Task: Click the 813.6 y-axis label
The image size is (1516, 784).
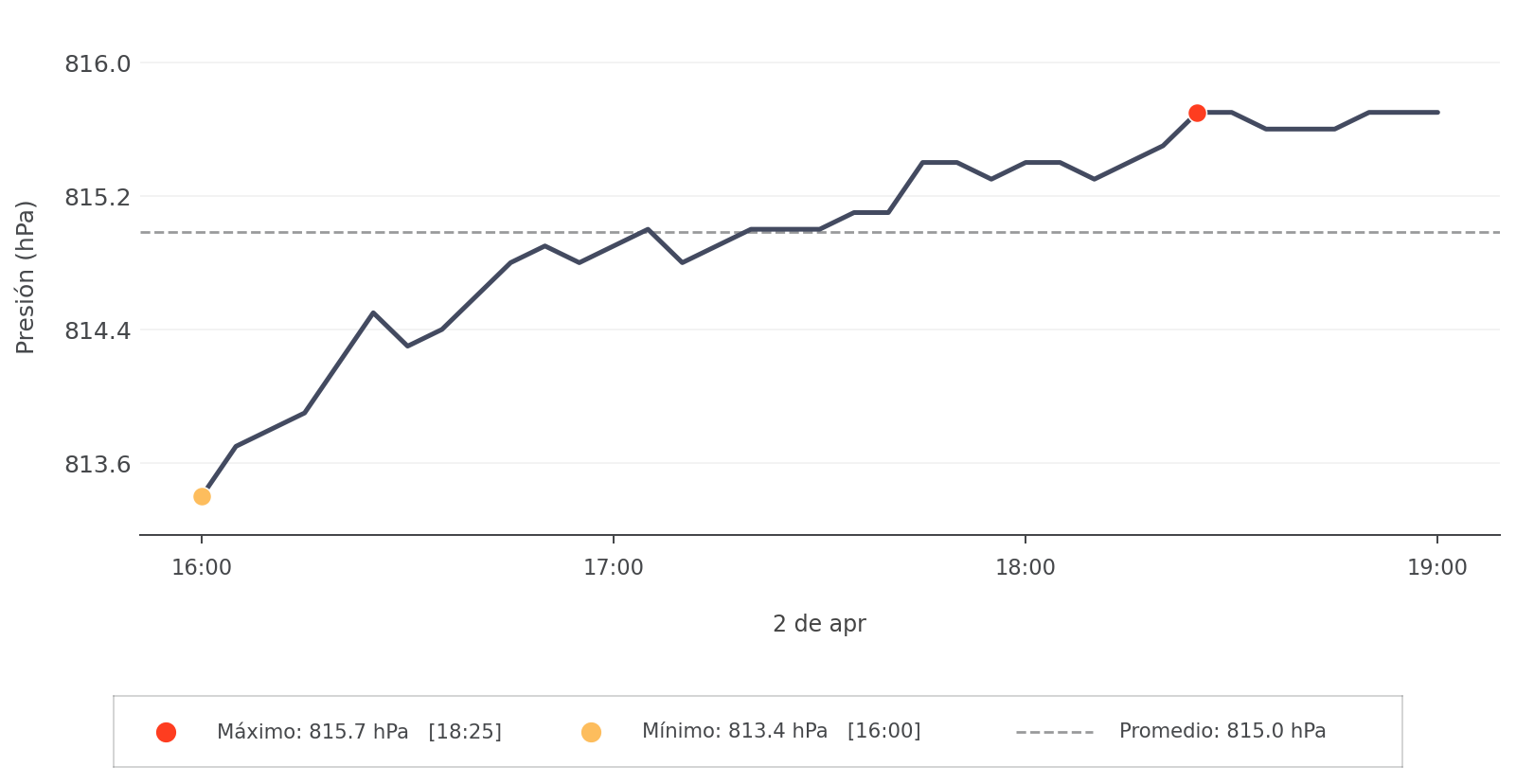Action: click(98, 465)
